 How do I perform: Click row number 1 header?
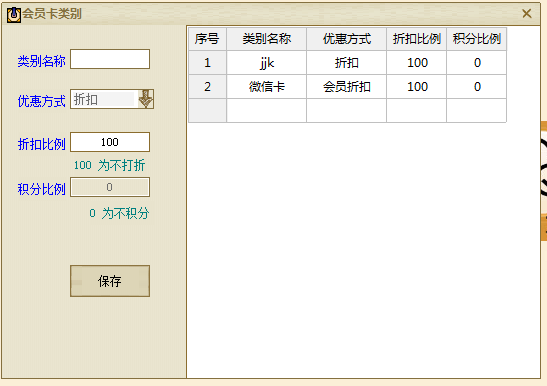click(207, 63)
